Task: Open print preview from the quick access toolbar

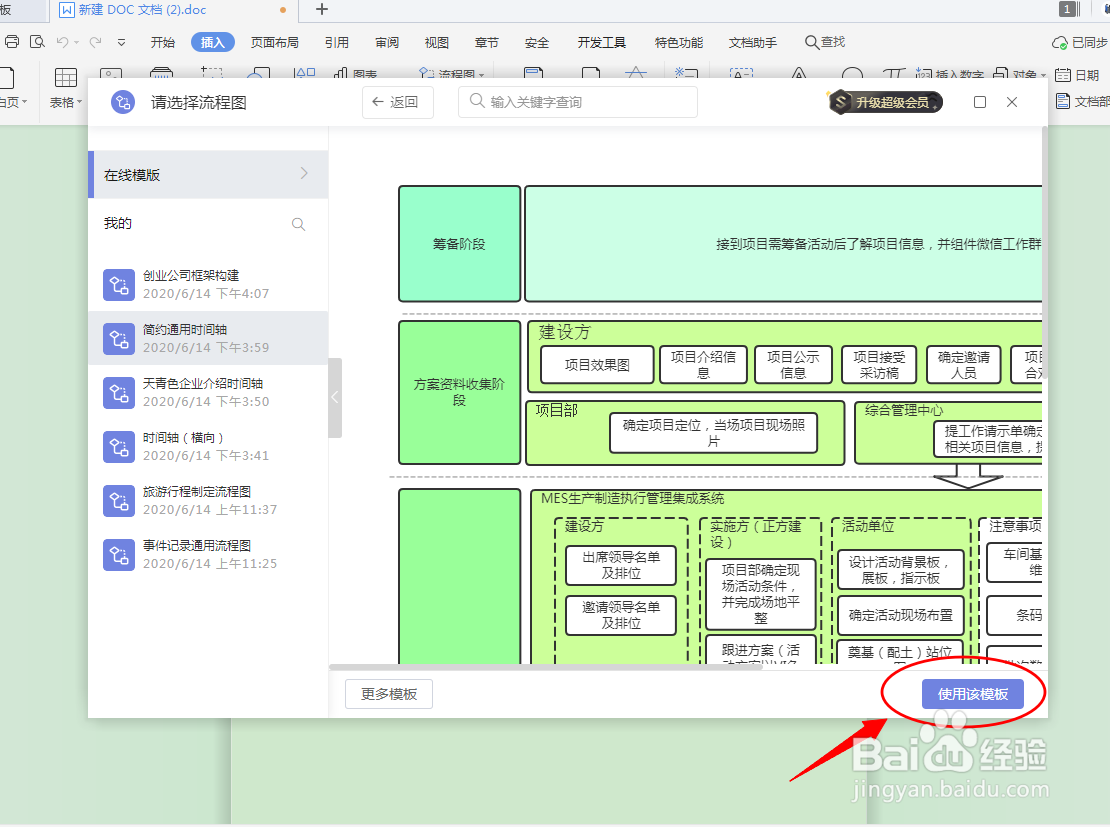Action: (x=37, y=42)
